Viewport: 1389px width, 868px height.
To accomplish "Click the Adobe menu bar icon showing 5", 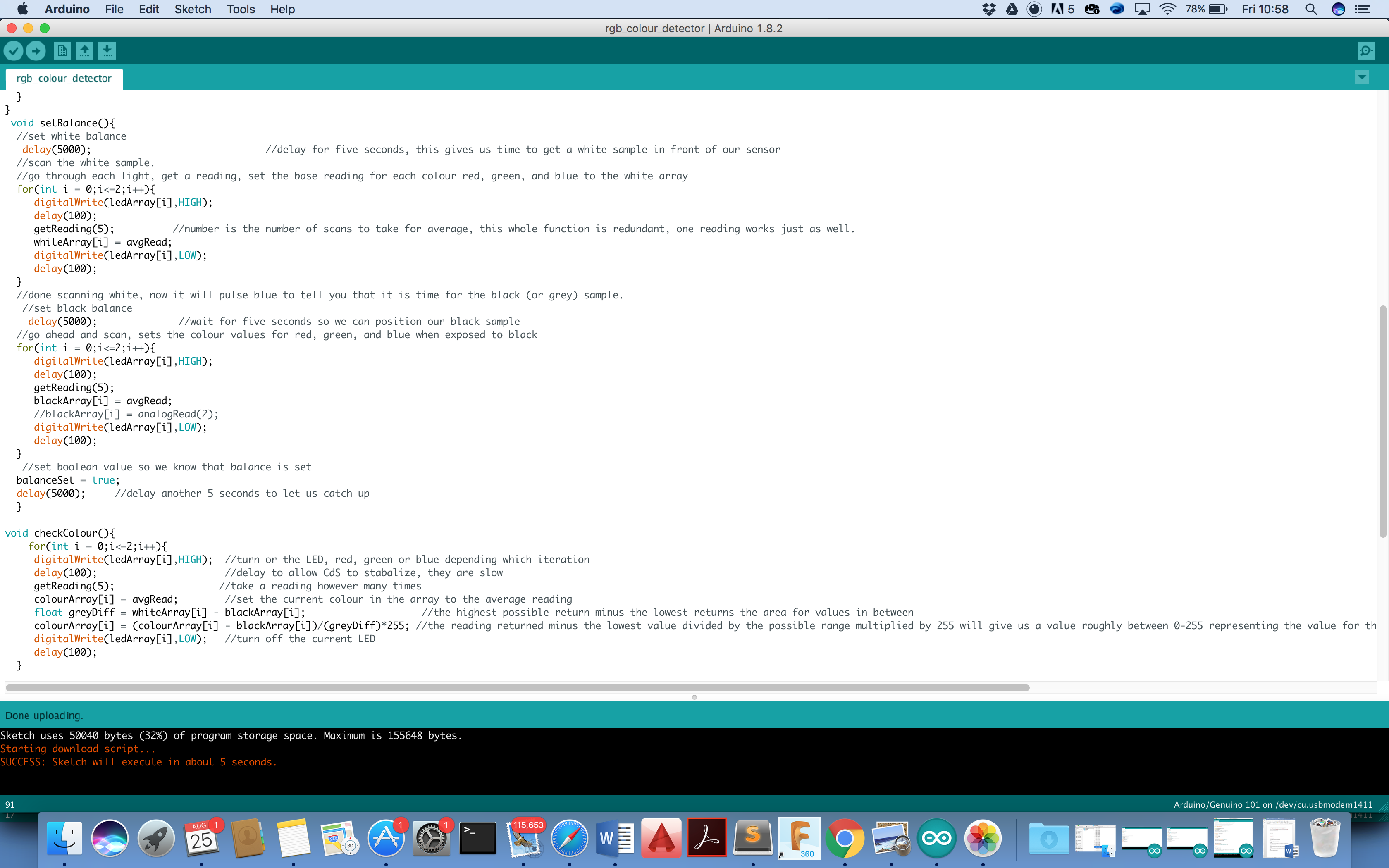I will (x=1062, y=9).
